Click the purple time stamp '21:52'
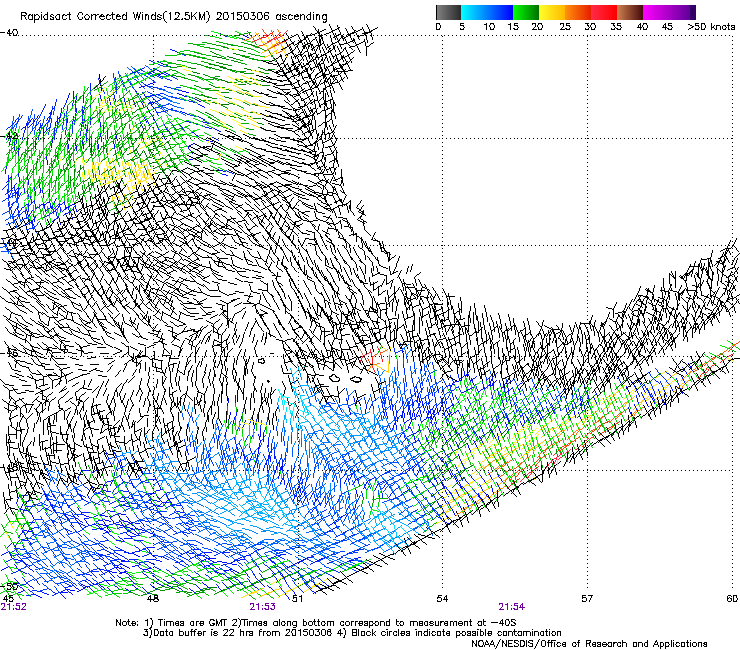 coord(13,607)
